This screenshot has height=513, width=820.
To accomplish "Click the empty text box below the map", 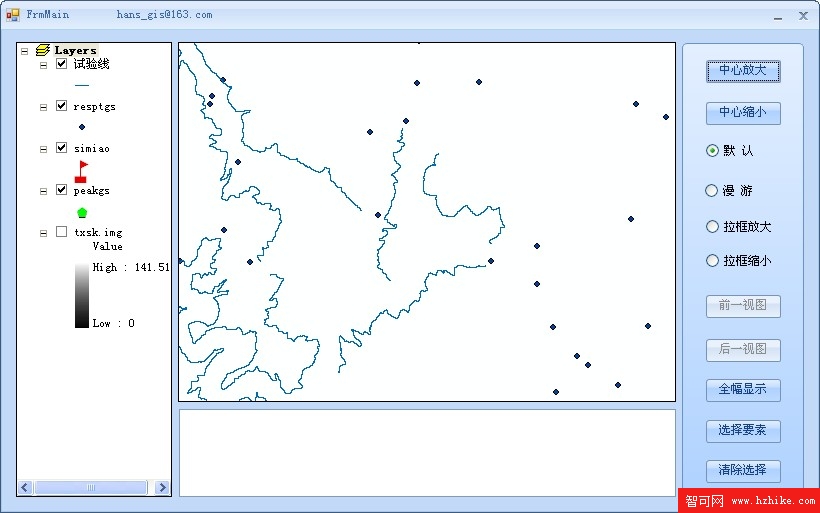I will point(427,453).
